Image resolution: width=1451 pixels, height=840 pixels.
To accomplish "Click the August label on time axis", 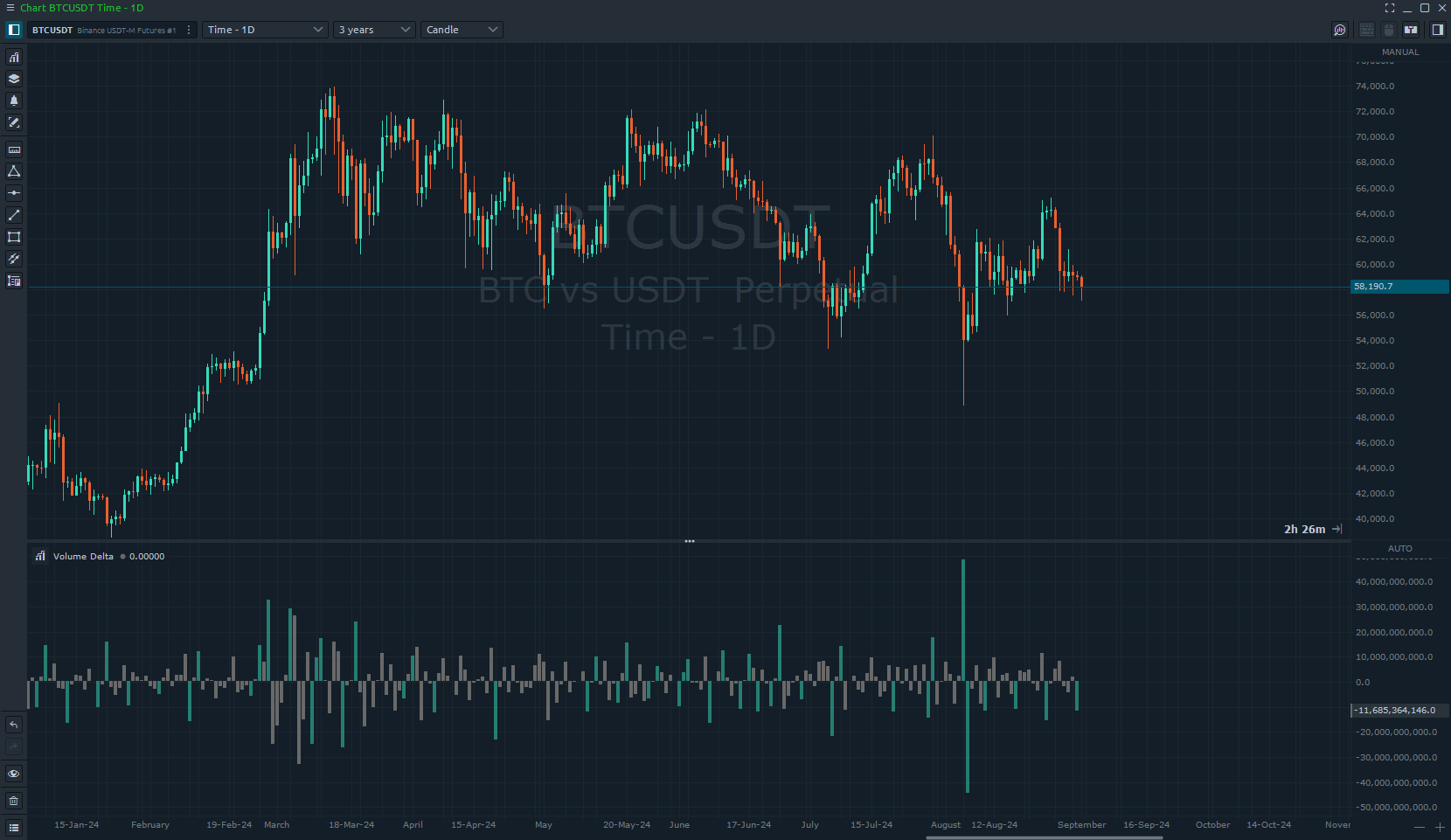I will [946, 825].
